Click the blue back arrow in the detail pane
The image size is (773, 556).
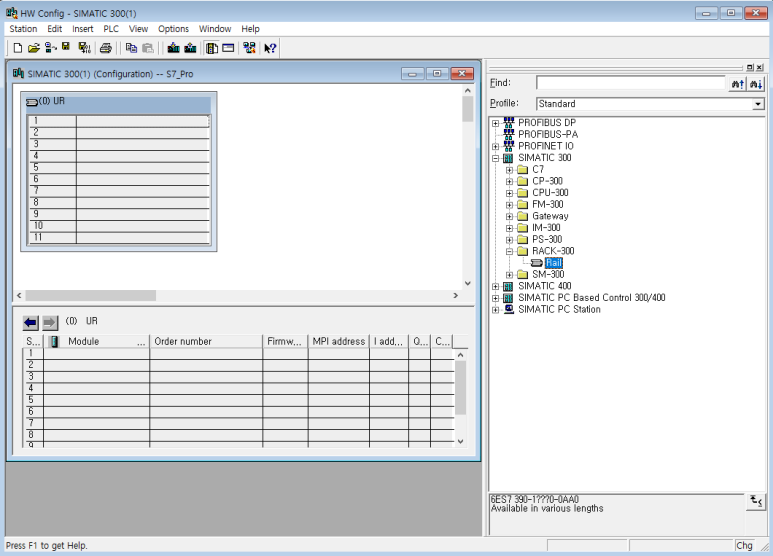(31, 323)
